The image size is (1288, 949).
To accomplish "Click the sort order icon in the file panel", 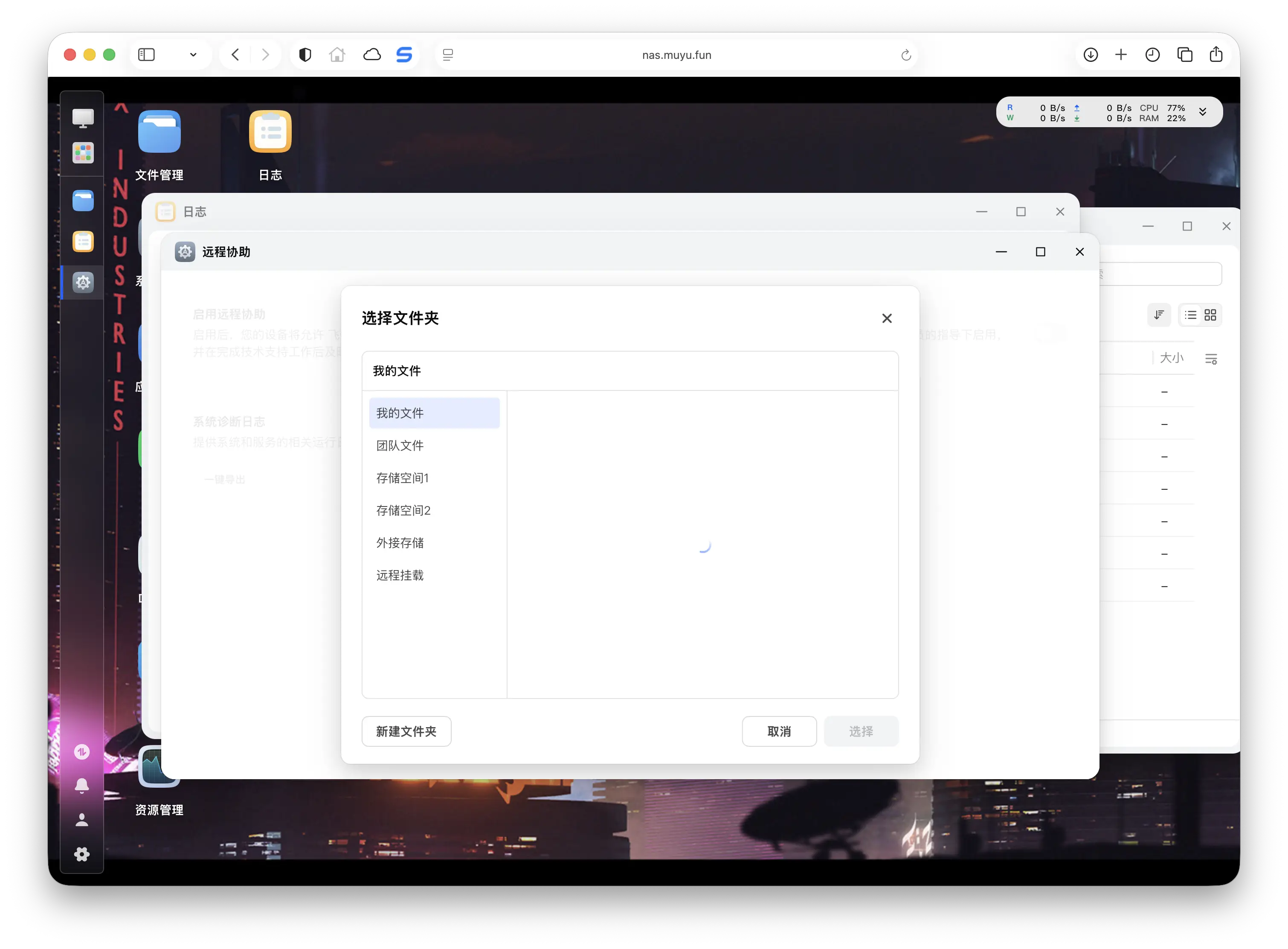I will pyautogui.click(x=1159, y=315).
